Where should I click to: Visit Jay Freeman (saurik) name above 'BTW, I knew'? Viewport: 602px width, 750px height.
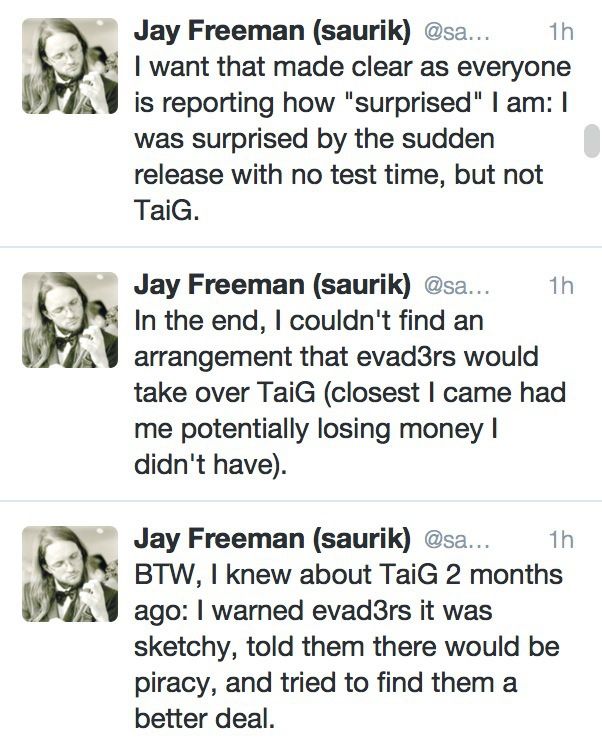[x=272, y=539]
